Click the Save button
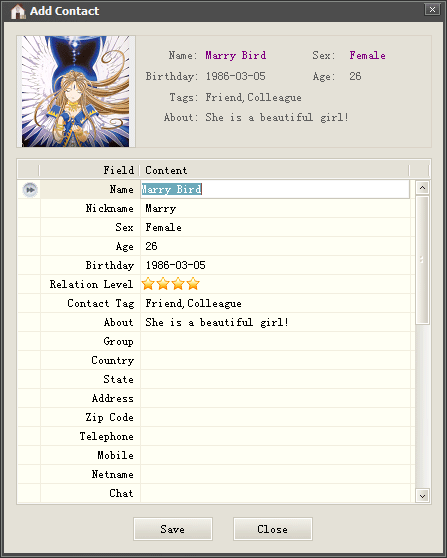Image resolution: width=447 pixels, height=558 pixels. tap(173, 529)
